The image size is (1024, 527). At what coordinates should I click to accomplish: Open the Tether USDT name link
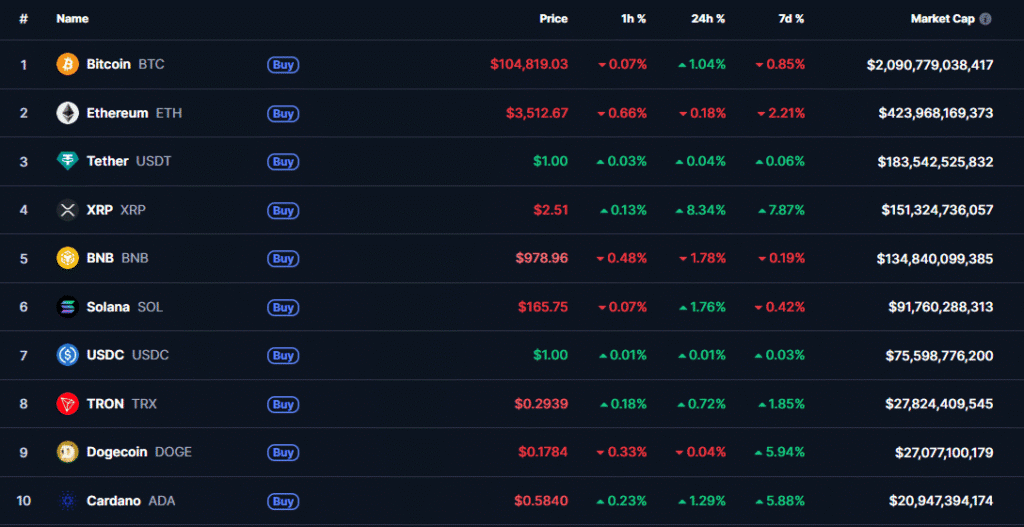click(x=129, y=161)
